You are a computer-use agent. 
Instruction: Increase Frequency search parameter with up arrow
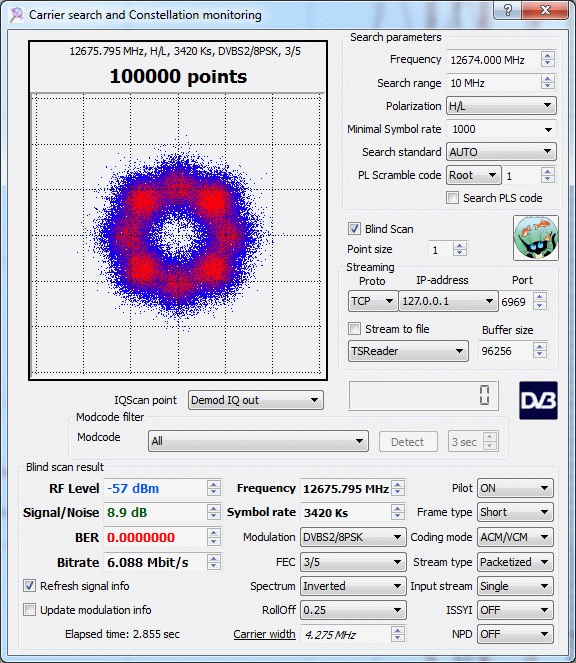(x=548, y=55)
